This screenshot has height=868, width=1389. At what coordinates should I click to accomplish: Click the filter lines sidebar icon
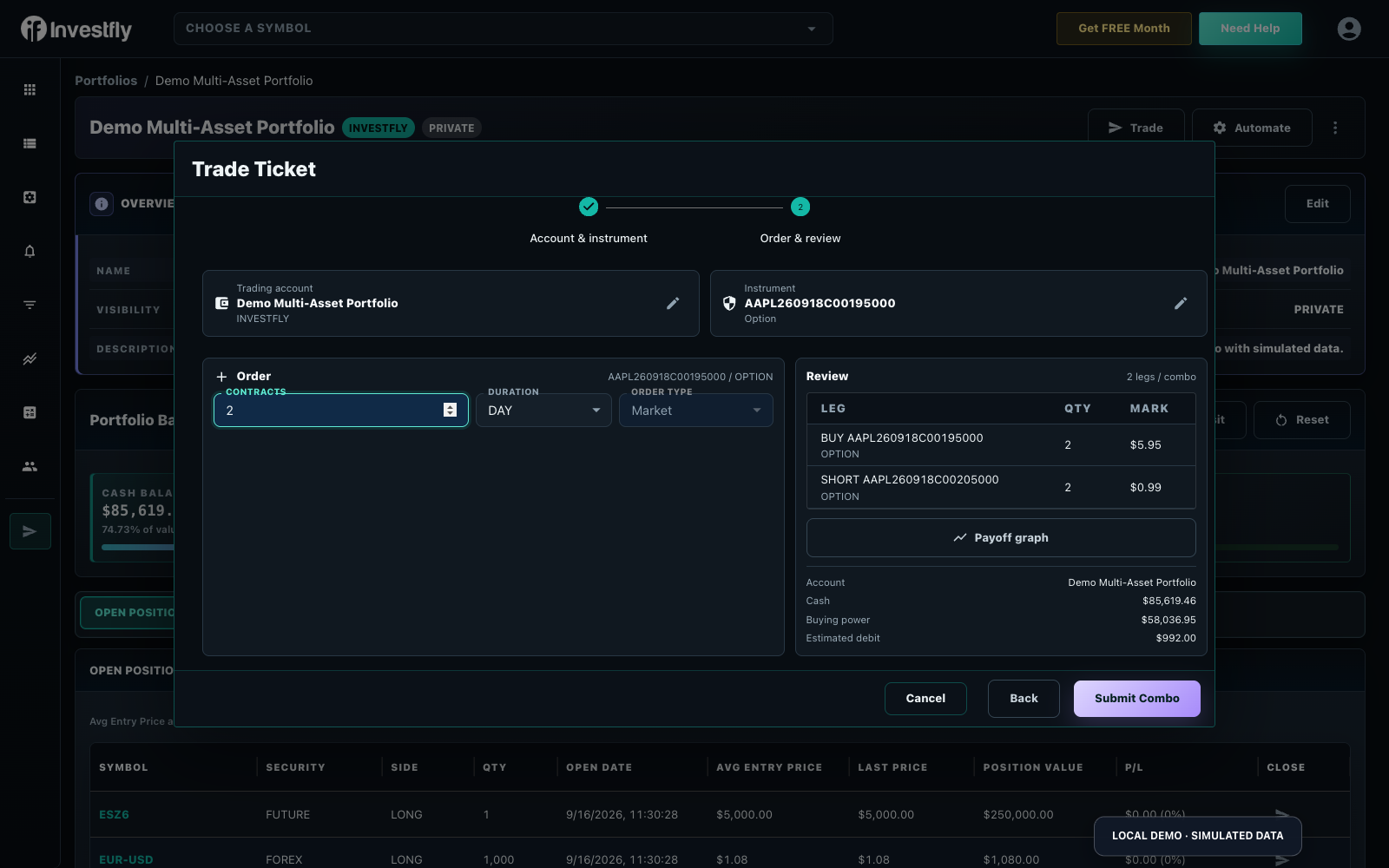tap(30, 305)
